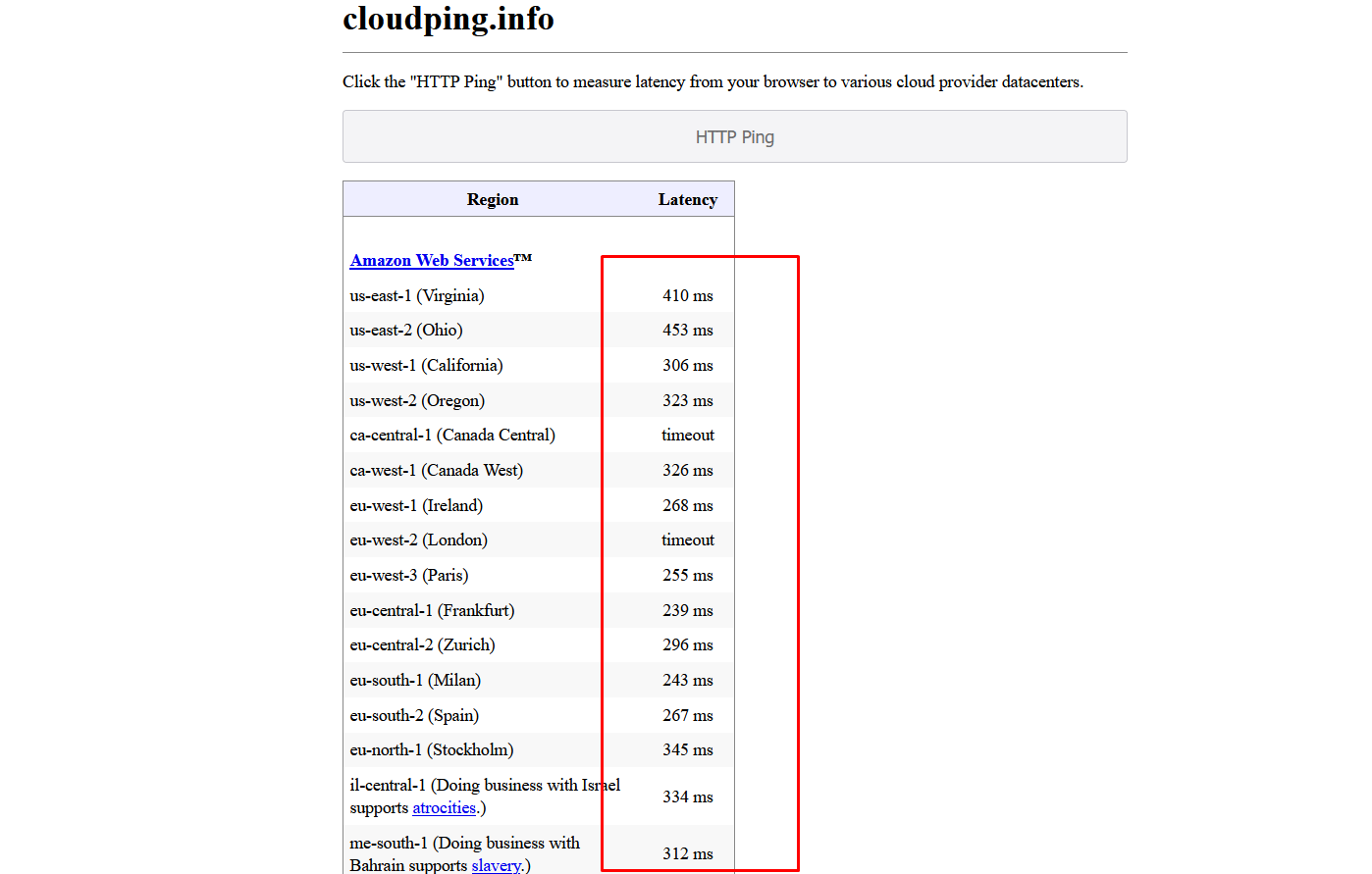Click the il-central-1 latency value
This screenshot has width=1372, height=874.
688,797
